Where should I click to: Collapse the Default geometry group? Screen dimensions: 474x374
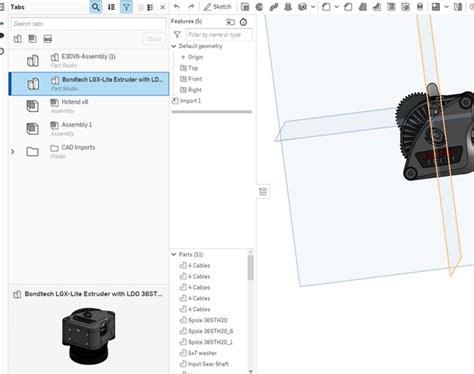[x=174, y=46]
